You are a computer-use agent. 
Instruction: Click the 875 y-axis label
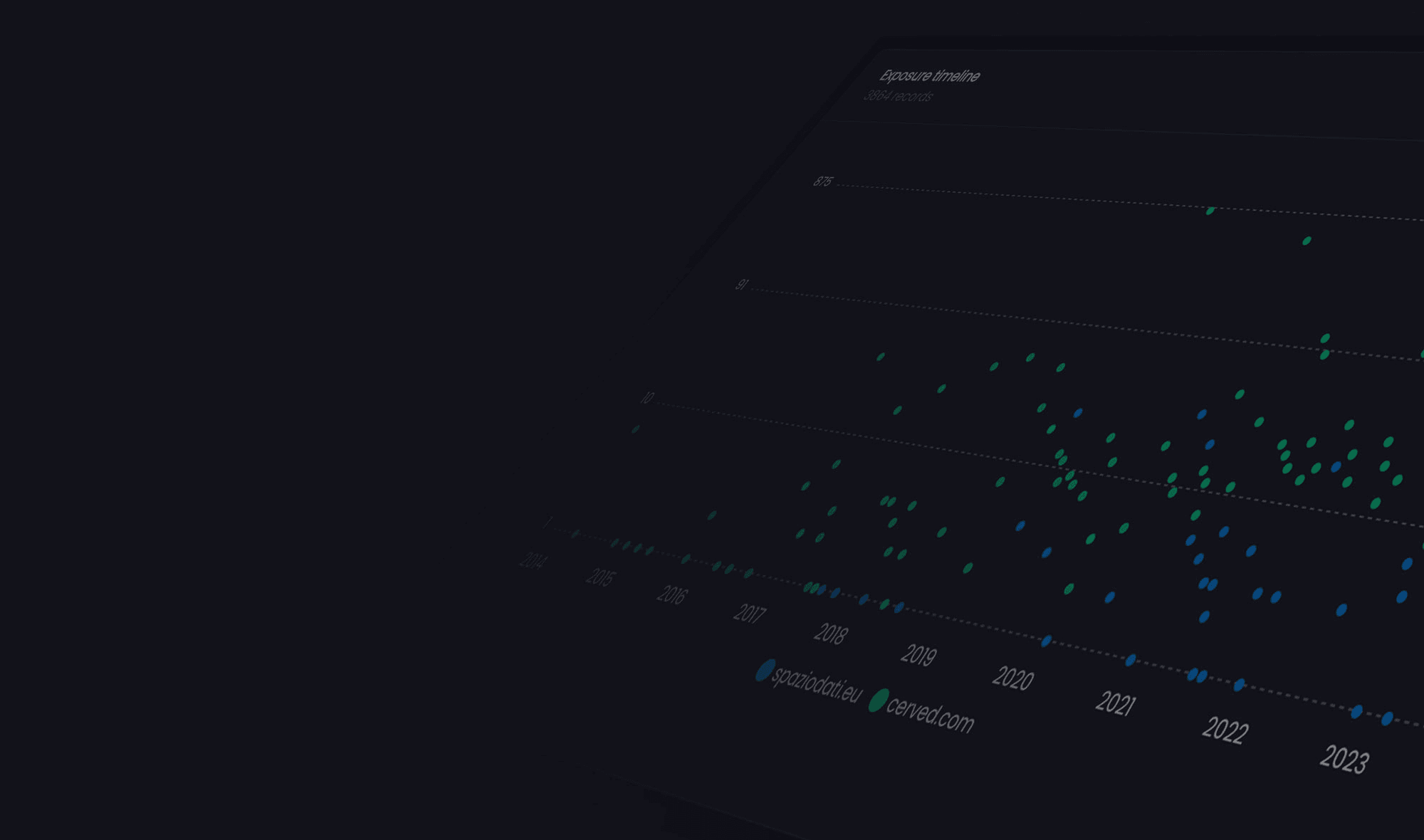pyautogui.click(x=822, y=182)
